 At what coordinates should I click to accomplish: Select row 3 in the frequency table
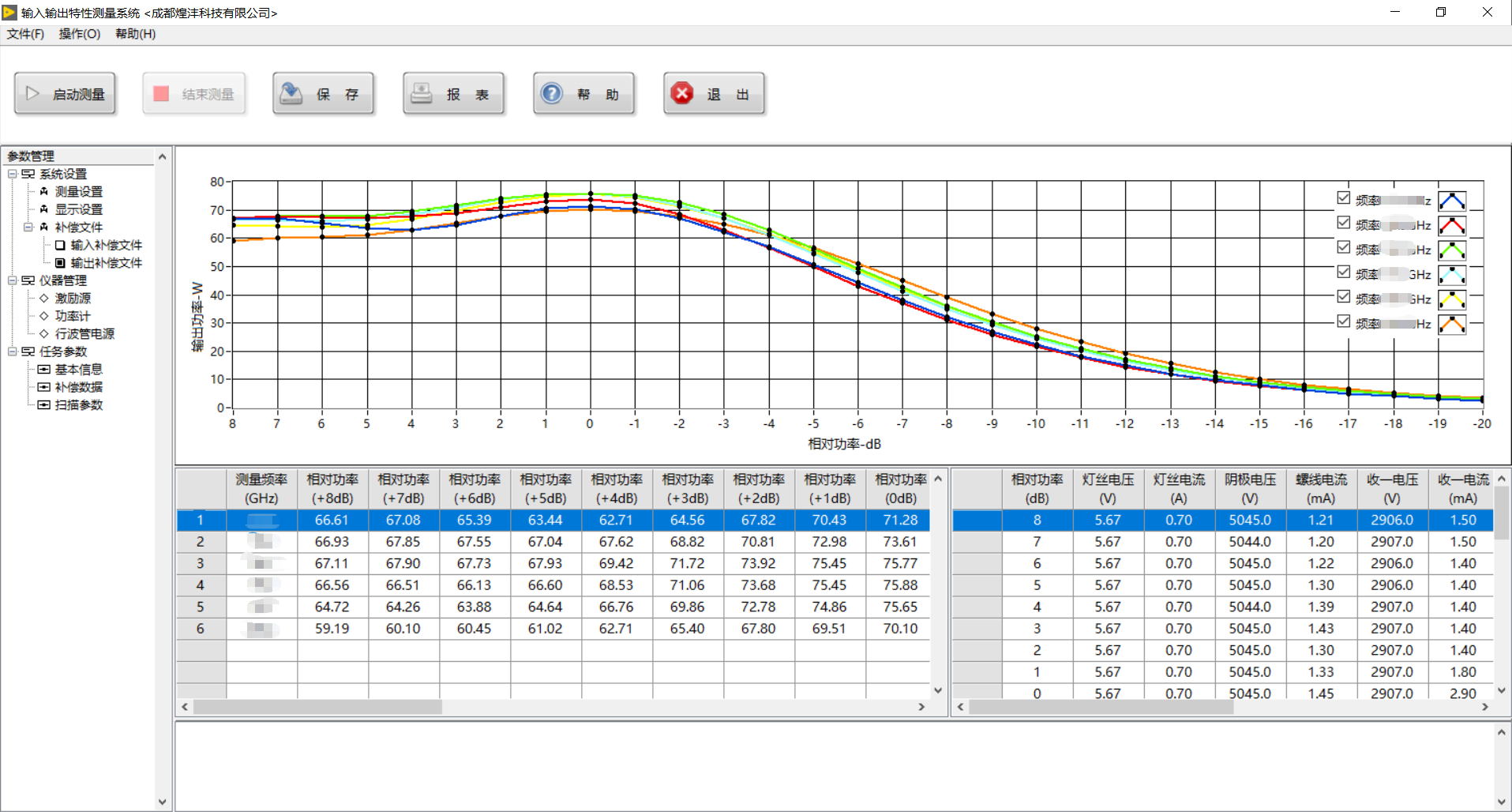click(201, 564)
